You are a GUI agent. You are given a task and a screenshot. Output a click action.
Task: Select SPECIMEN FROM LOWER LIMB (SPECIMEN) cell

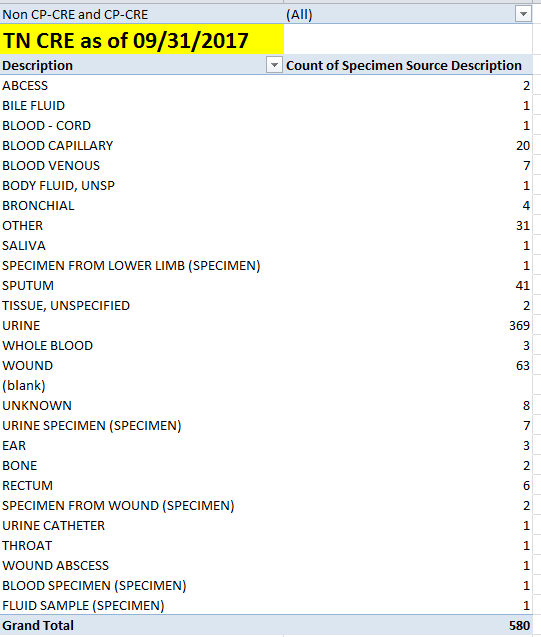(x=131, y=266)
